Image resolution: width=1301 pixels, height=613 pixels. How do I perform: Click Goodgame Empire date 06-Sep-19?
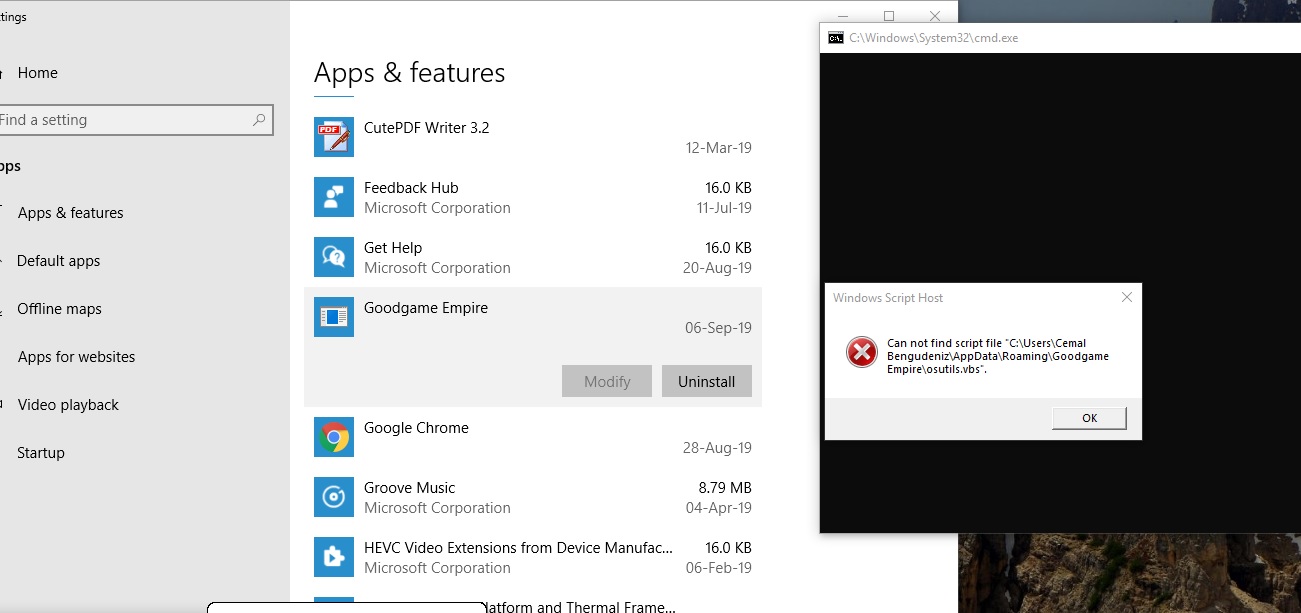(x=719, y=328)
